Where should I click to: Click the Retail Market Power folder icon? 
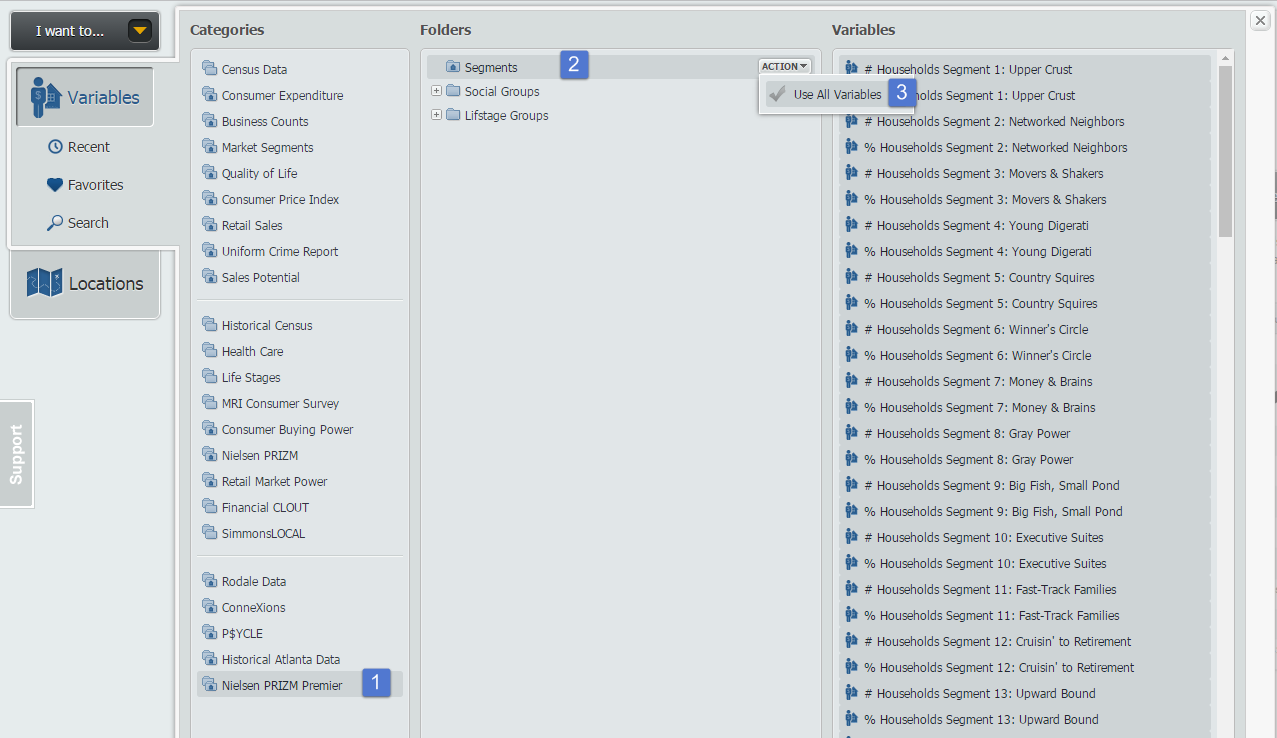pos(209,480)
